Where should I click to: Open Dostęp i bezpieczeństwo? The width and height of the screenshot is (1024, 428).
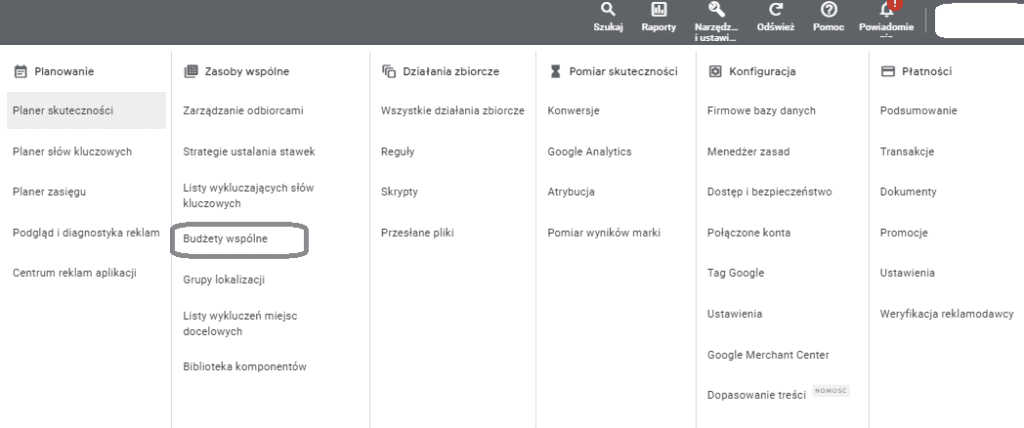pyautogui.click(x=769, y=192)
